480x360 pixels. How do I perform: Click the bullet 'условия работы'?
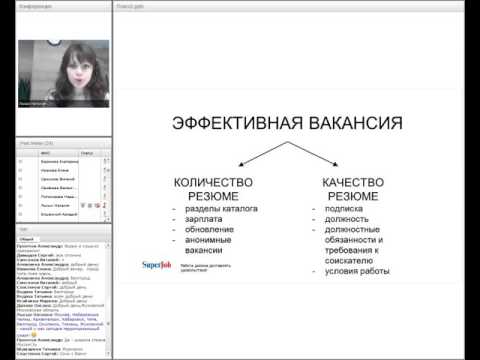pyautogui.click(x=357, y=271)
